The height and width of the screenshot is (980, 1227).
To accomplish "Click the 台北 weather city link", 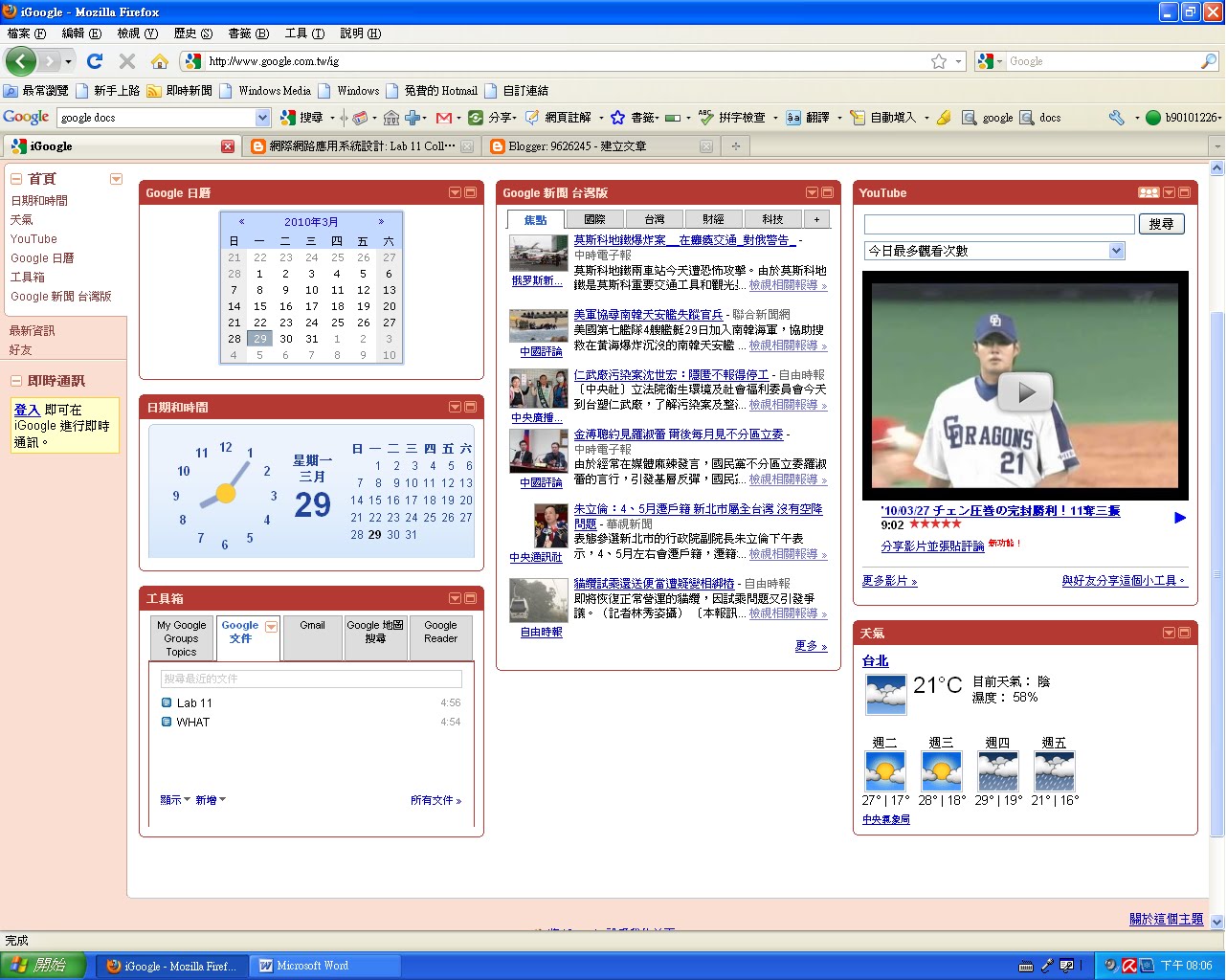I will tap(875, 661).
